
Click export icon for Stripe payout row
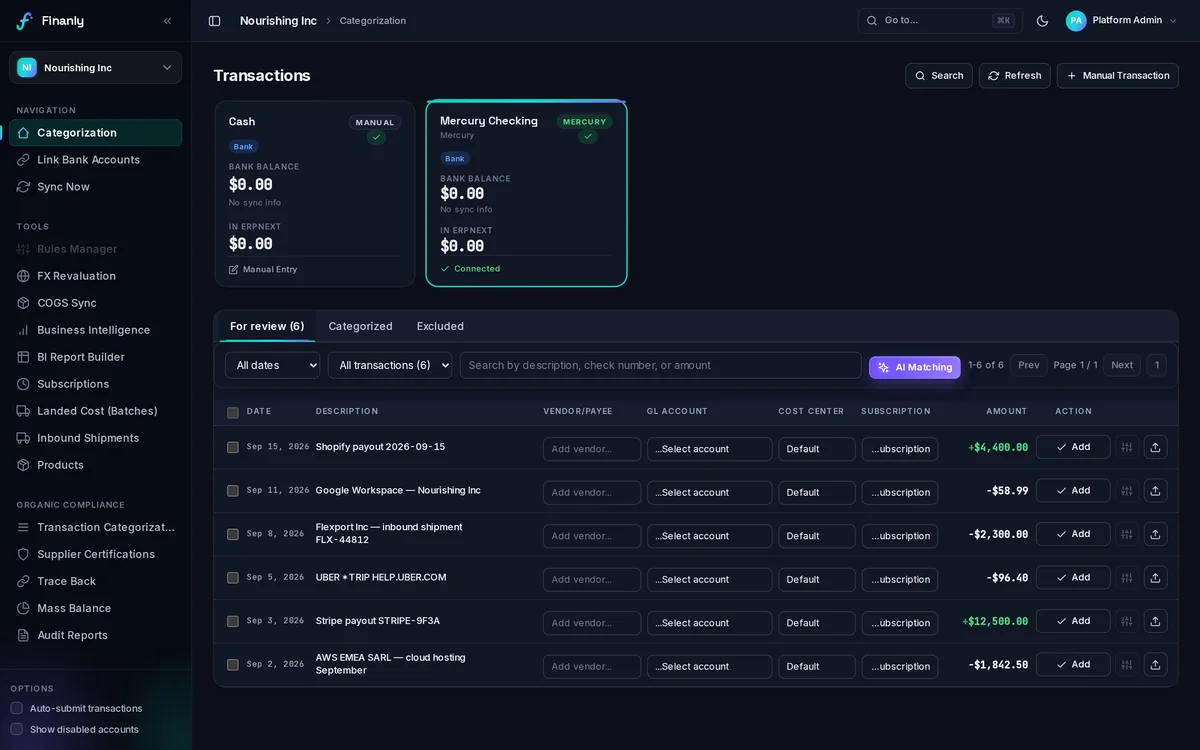coord(1155,621)
